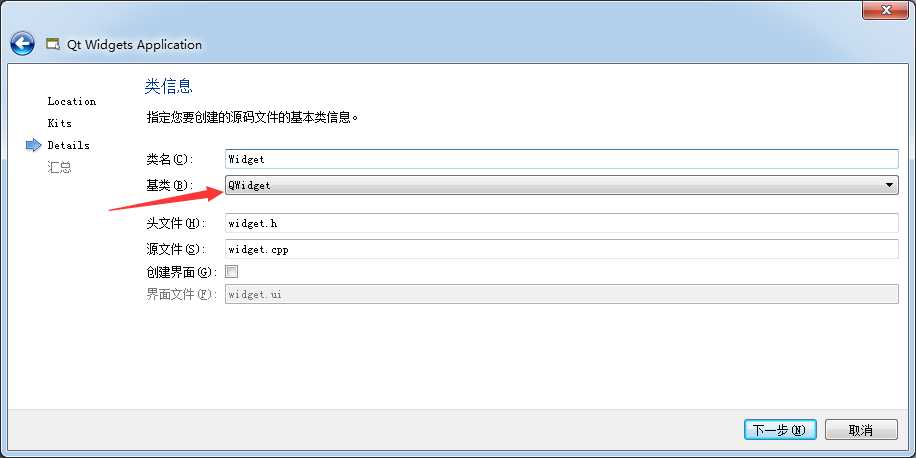Click the 源文件 widget.cpp field
Image resolution: width=916 pixels, height=458 pixels.
coord(561,249)
